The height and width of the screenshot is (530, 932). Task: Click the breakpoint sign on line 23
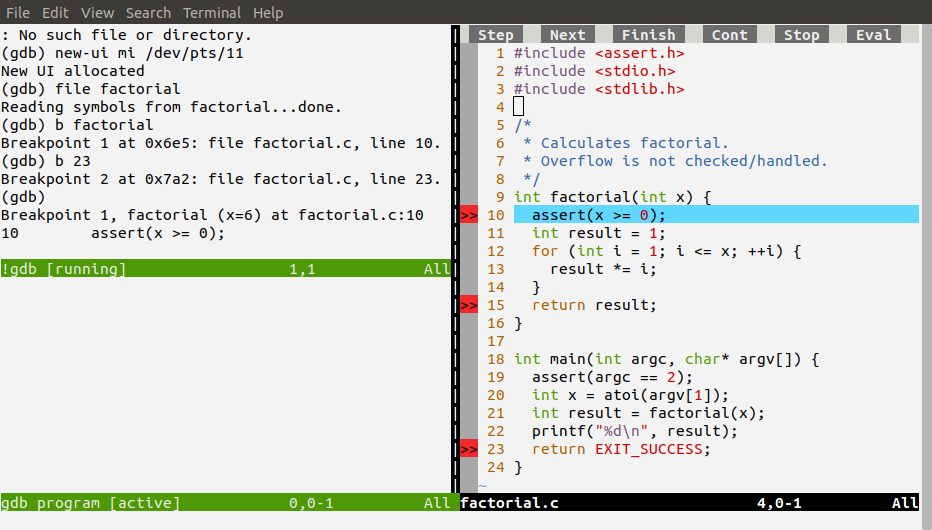pos(469,449)
